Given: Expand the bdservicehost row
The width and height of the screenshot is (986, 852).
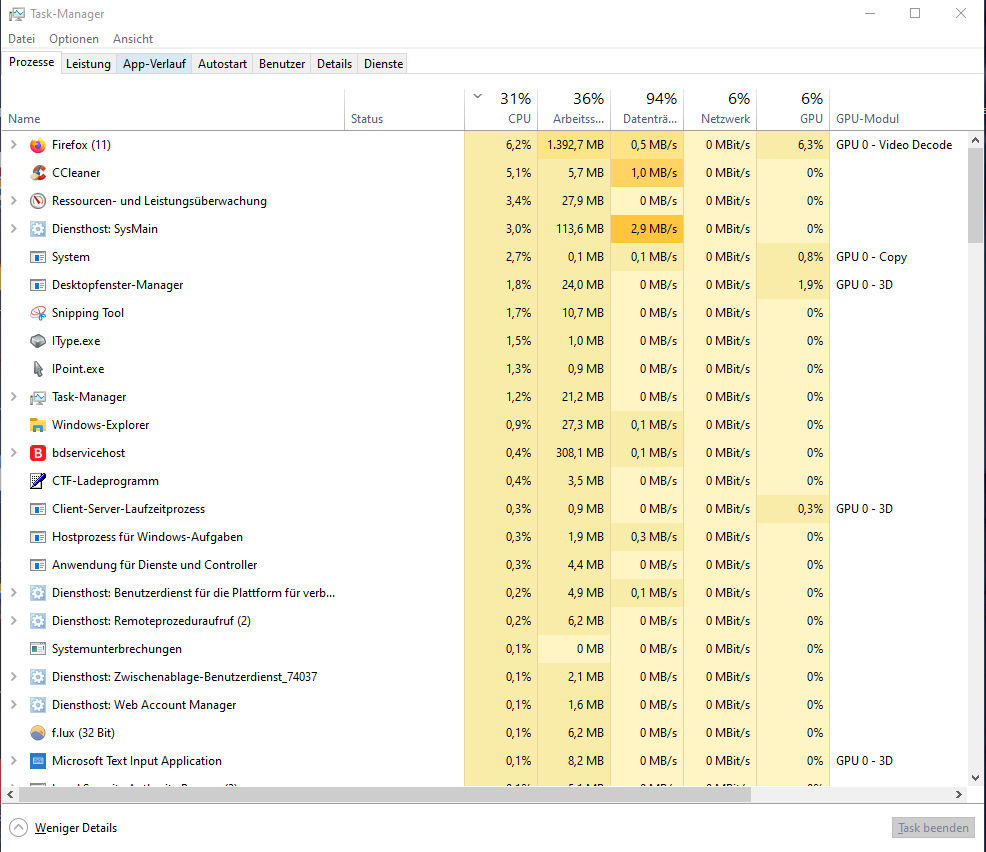Looking at the screenshot, I should tap(13, 453).
